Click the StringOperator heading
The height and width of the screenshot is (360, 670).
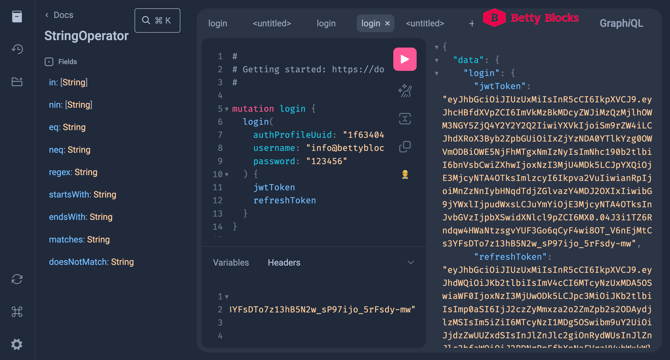(x=86, y=36)
